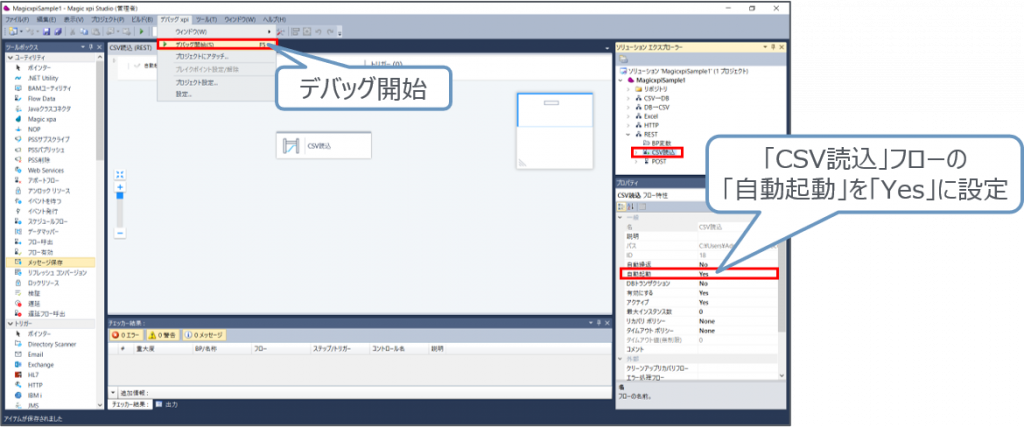Click the Email trigger in toolbox
The width and height of the screenshot is (1024, 427).
[x=36, y=354]
